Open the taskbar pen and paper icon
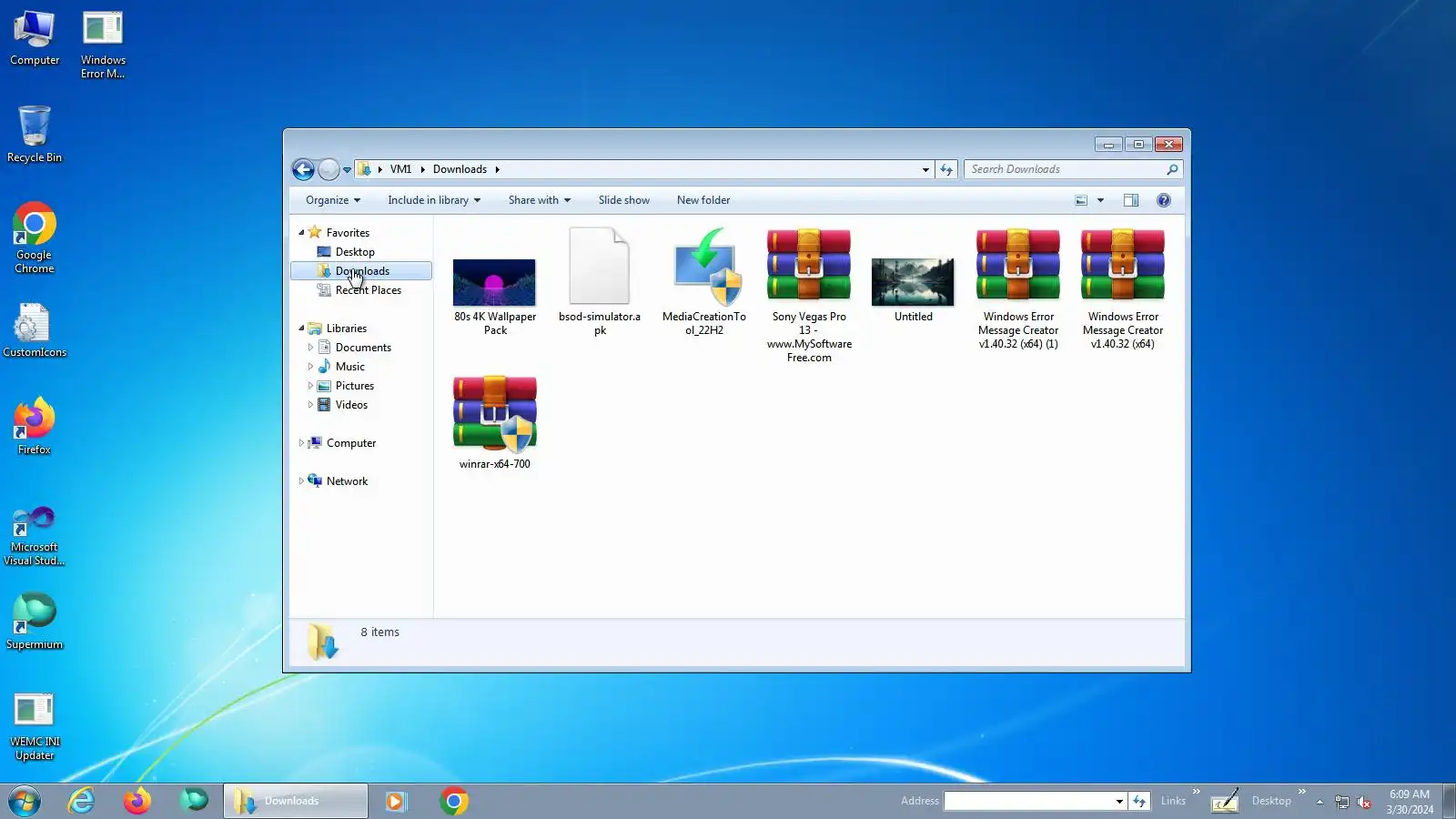Screen dimensions: 1456x819 [x=1225, y=801]
